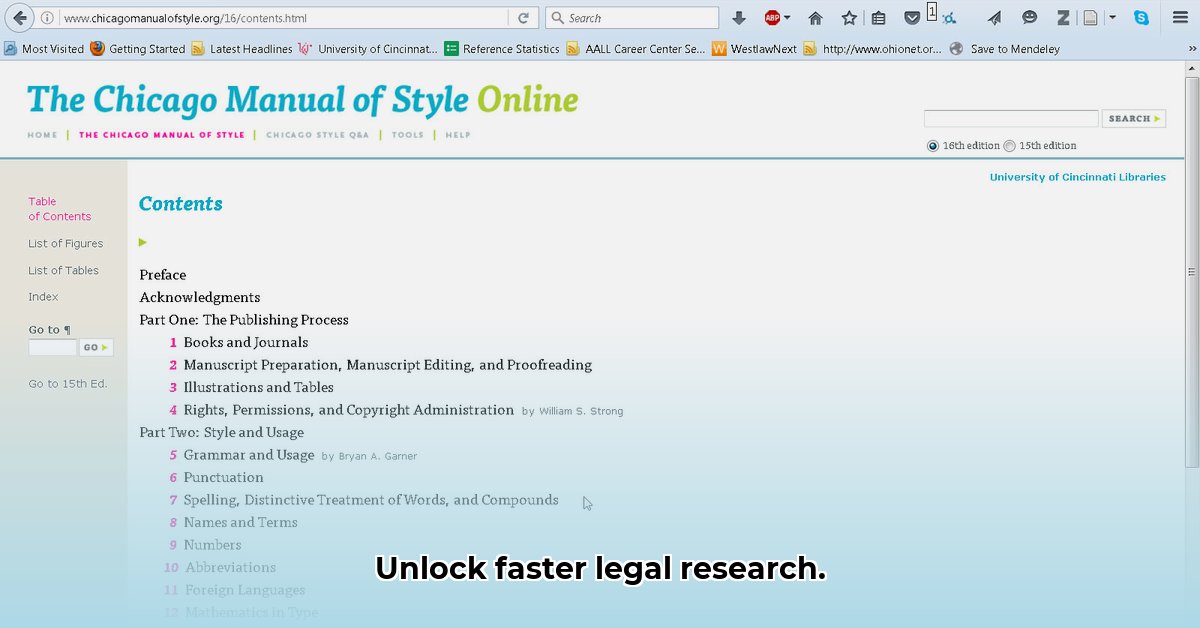Screen dimensions: 1200x628
Task: Open chapter 5 Grammar and Usage
Action: pos(249,455)
